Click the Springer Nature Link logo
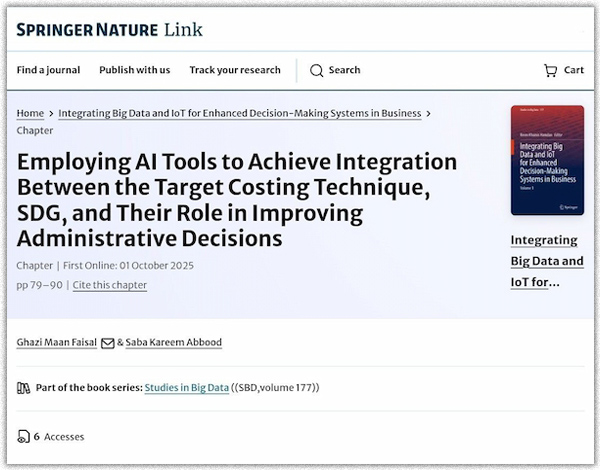600x470 pixels. coord(109,29)
